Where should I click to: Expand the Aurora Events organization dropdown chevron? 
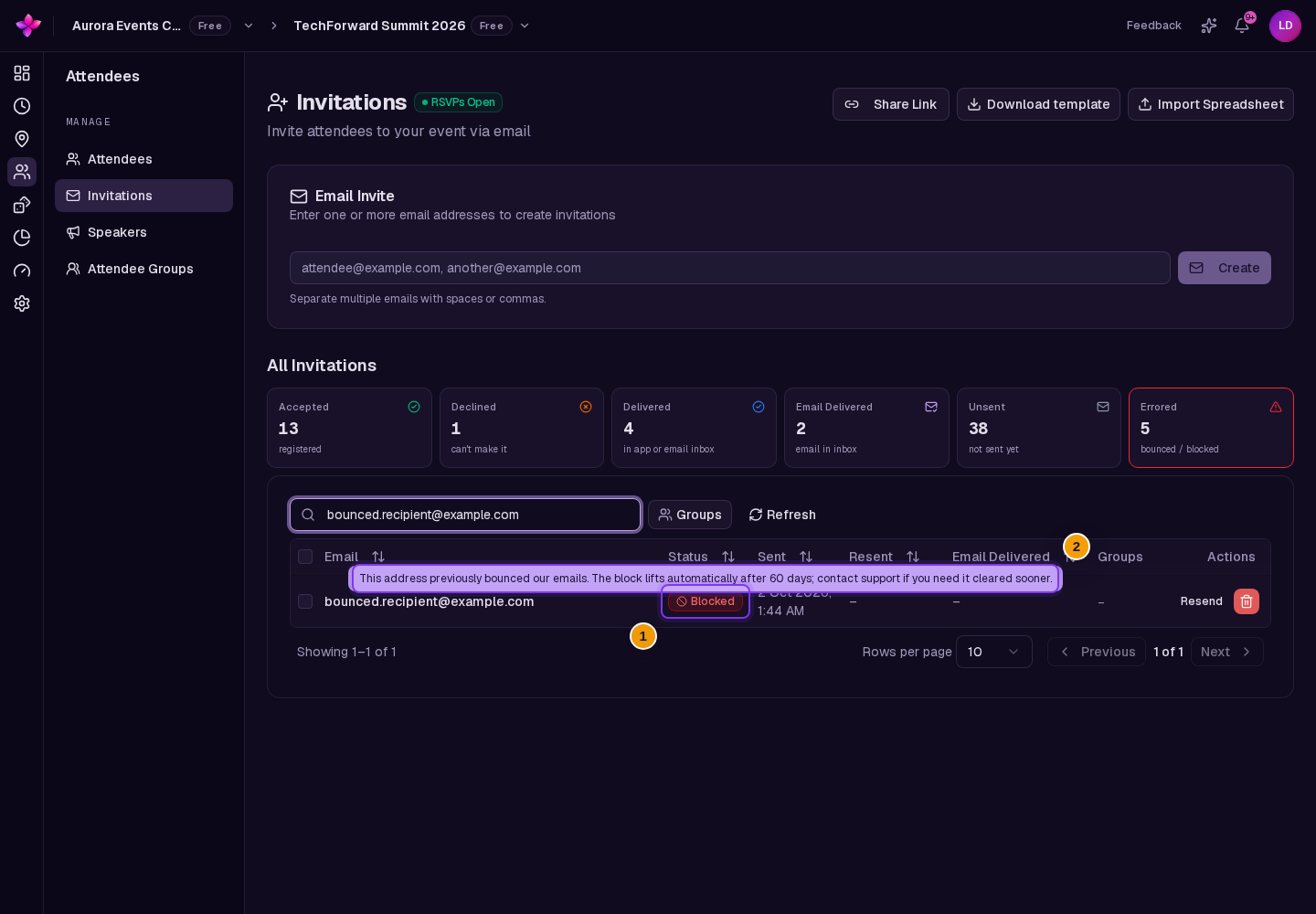249,26
